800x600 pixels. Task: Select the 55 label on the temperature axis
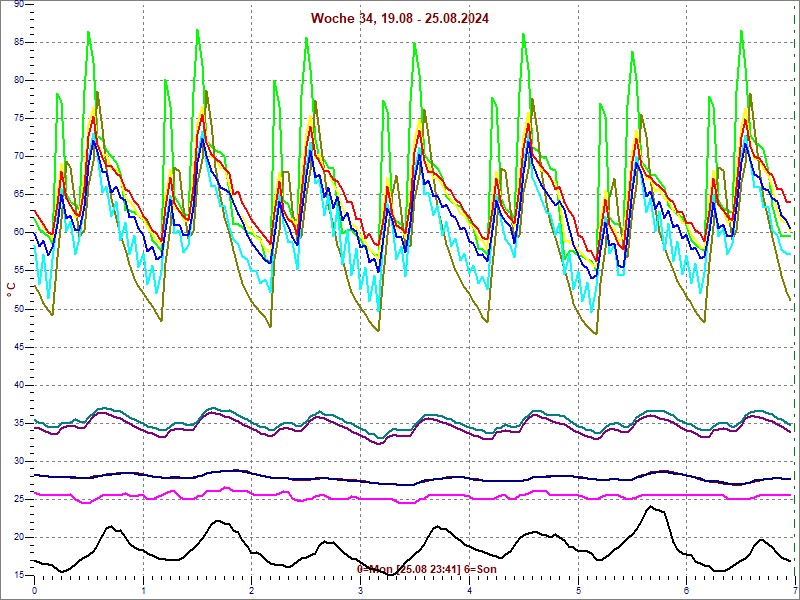(18, 271)
